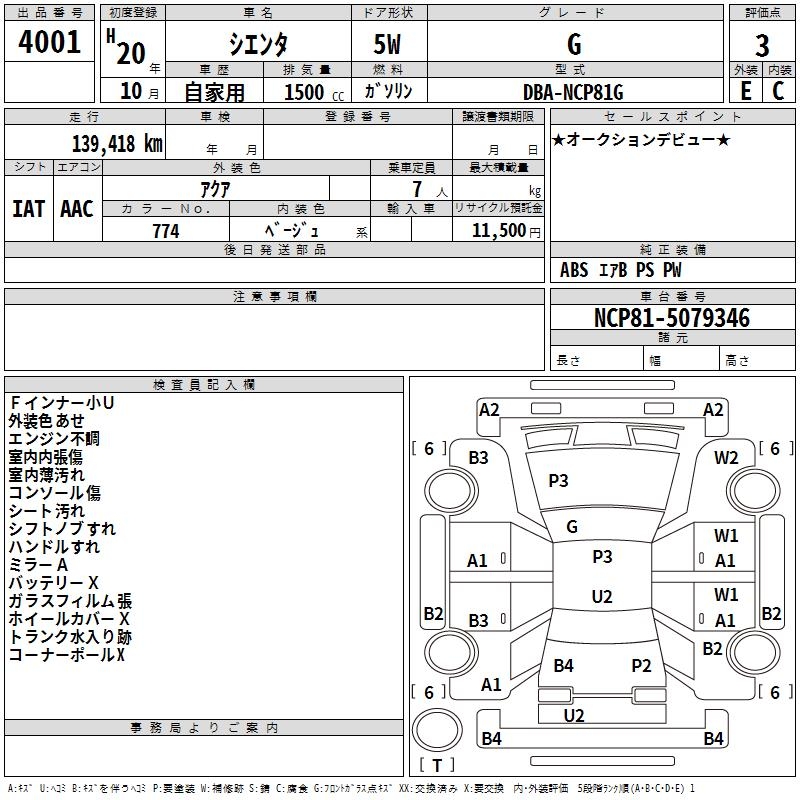The width and height of the screenshot is (800, 800).
Task: Click the lot number 4001 field
Action: click(49, 41)
